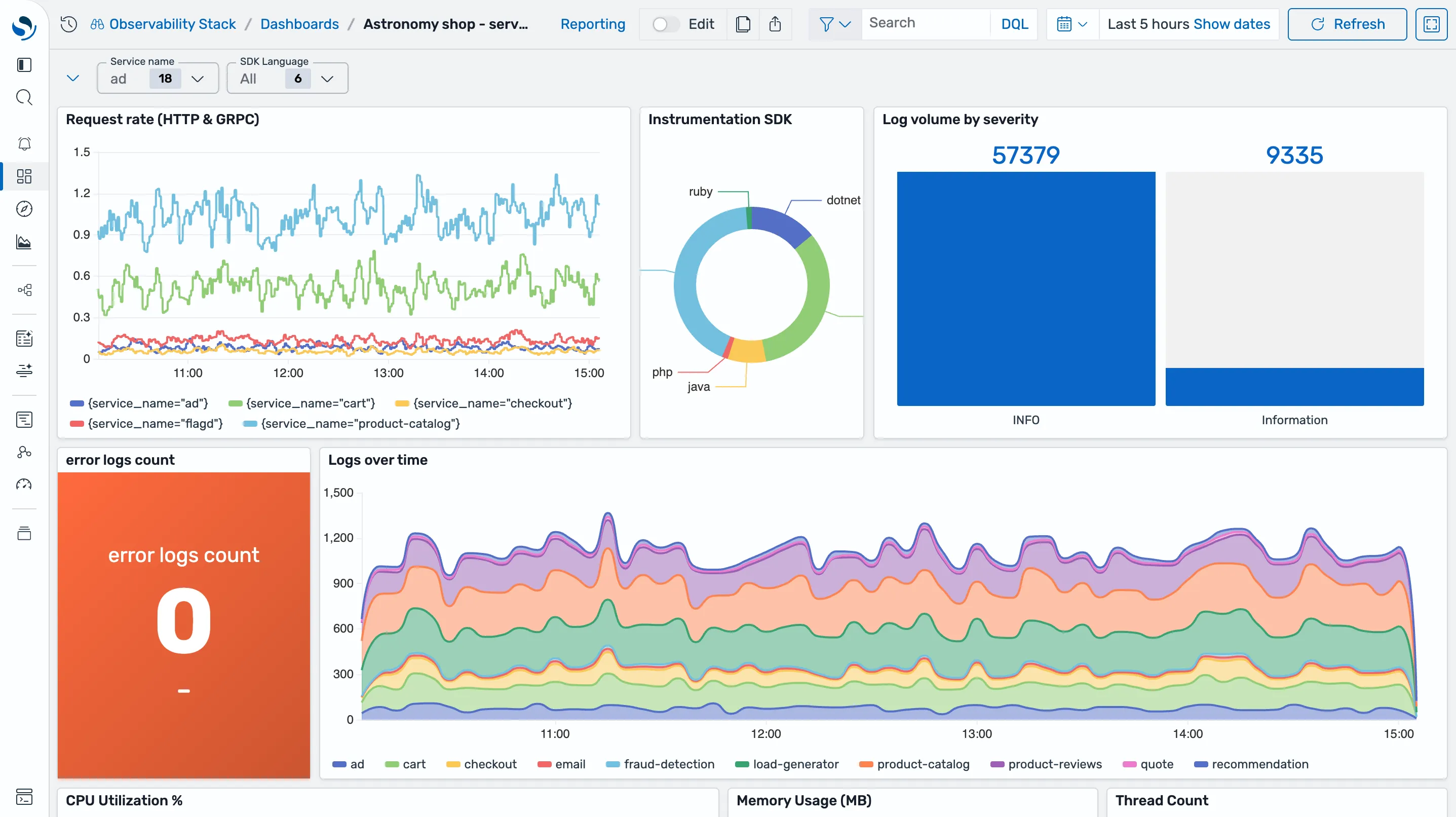Switch query language via DQL button
The width and height of the screenshot is (1456, 817).
tap(1014, 24)
